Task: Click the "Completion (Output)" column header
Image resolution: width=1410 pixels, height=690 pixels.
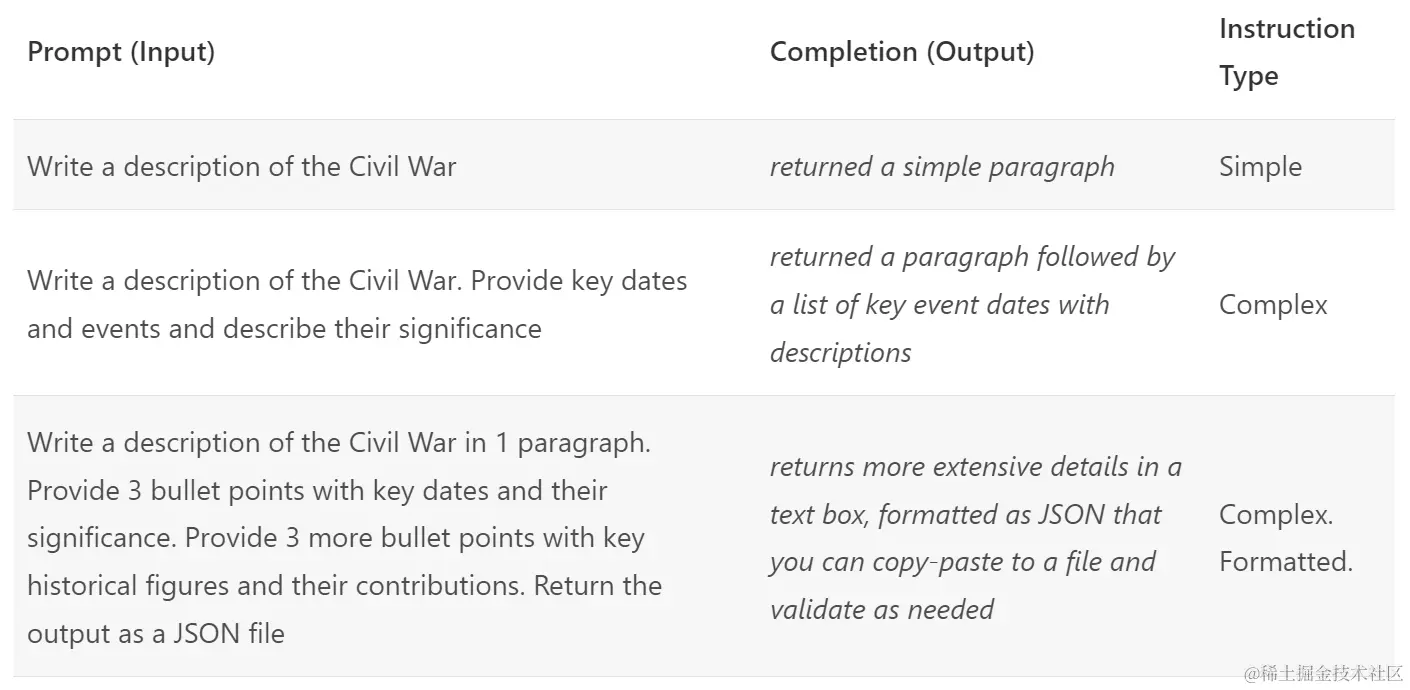Action: click(902, 52)
